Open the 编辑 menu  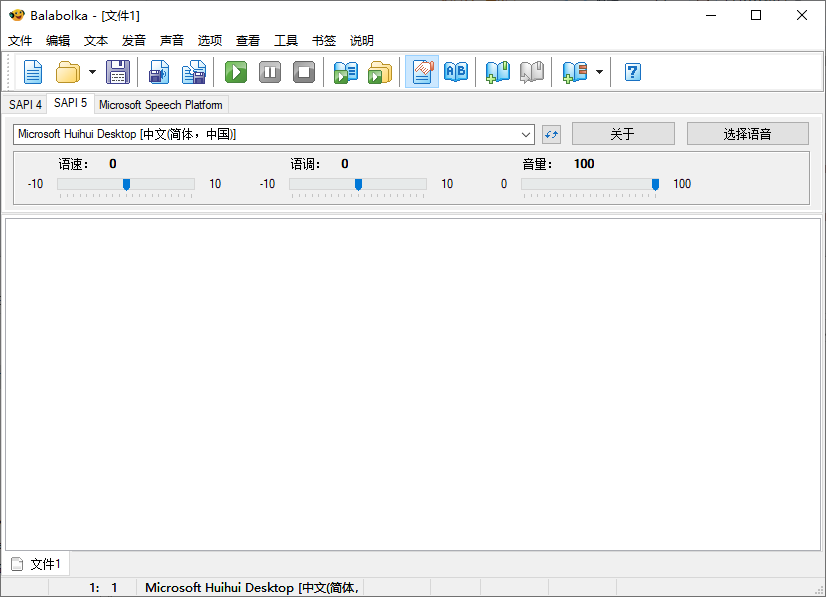click(58, 41)
